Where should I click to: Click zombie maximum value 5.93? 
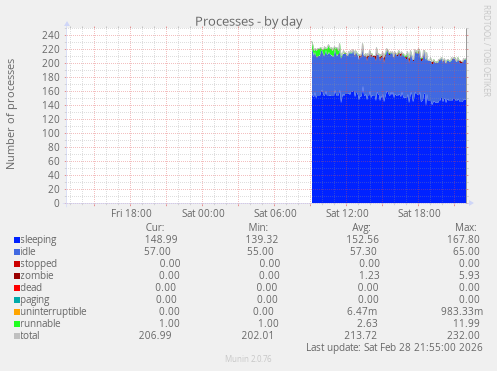coord(469,275)
